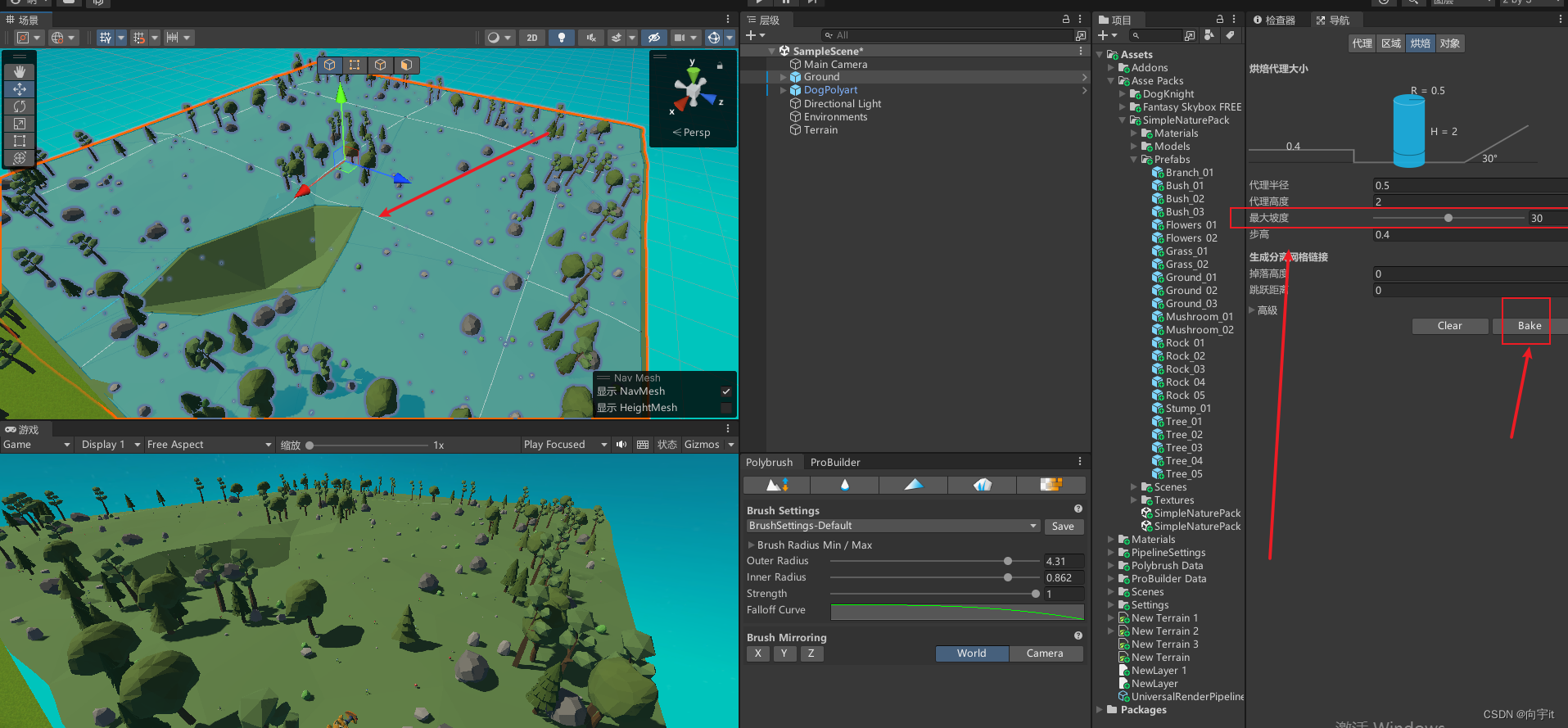Open the 区域 navigation tab

(1391, 43)
